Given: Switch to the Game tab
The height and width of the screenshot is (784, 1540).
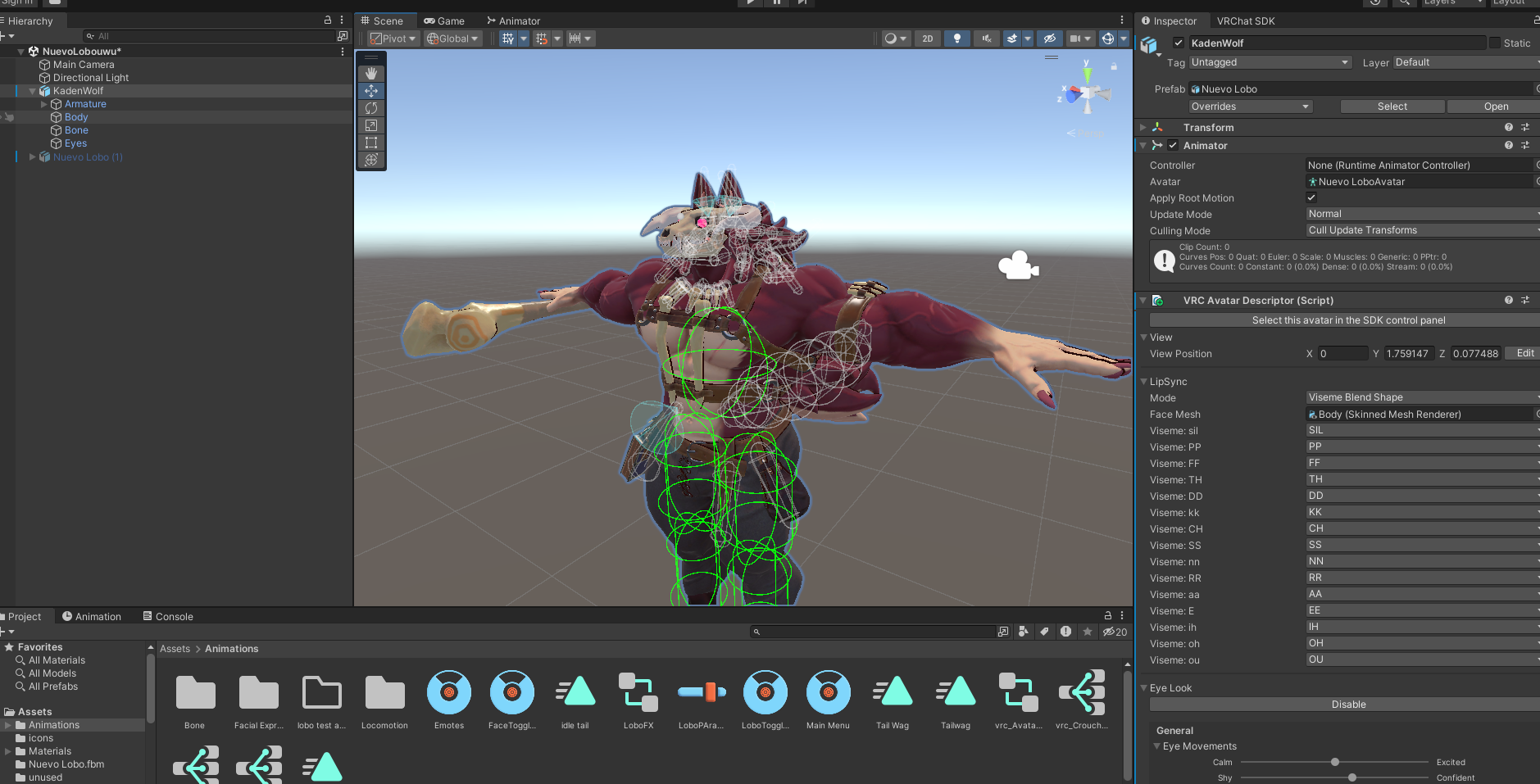Looking at the screenshot, I should click(x=444, y=21).
